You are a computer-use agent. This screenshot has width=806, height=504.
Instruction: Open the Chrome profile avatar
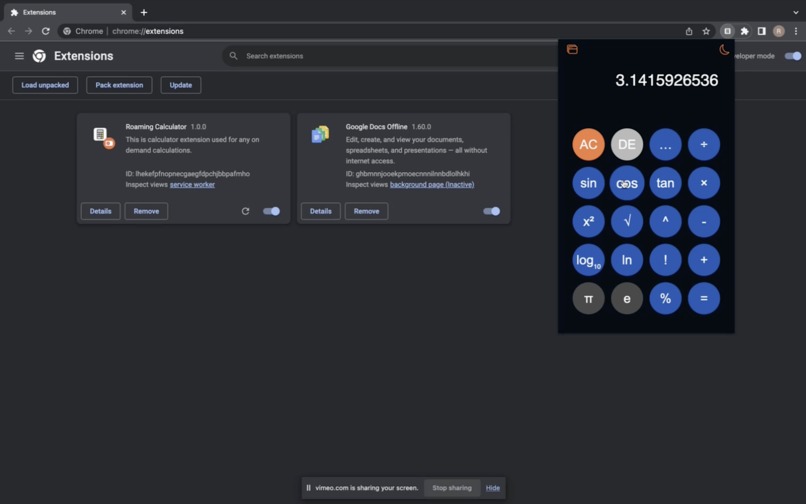pyautogui.click(x=779, y=31)
